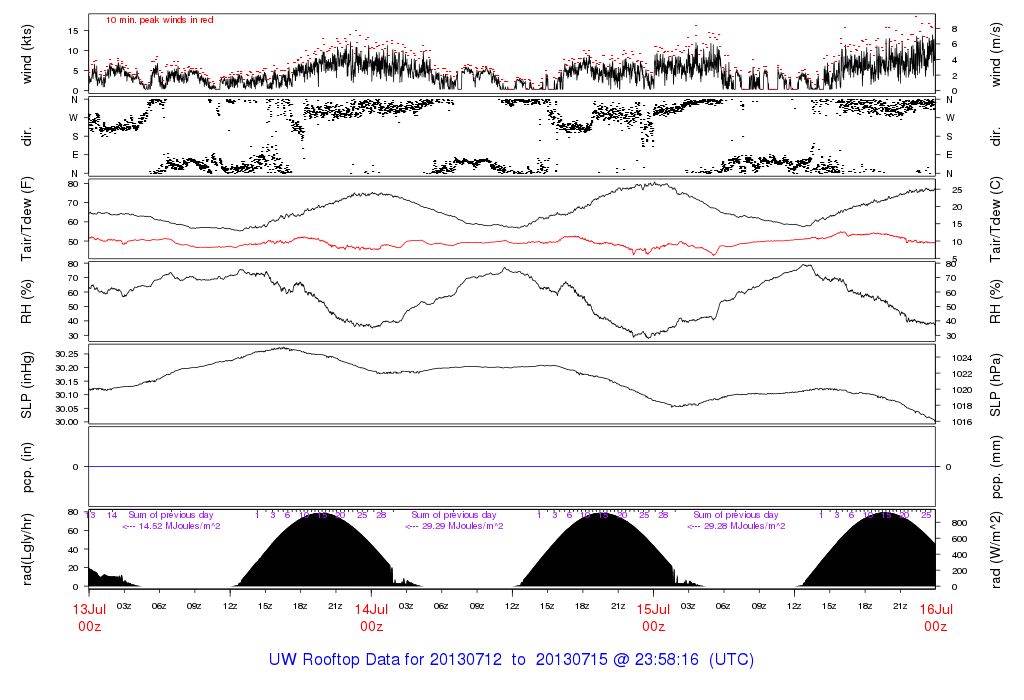The width and height of the screenshot is (1024, 700).
Task: Select the 'rad (W/m^2)' axis label
Action: click(x=997, y=548)
